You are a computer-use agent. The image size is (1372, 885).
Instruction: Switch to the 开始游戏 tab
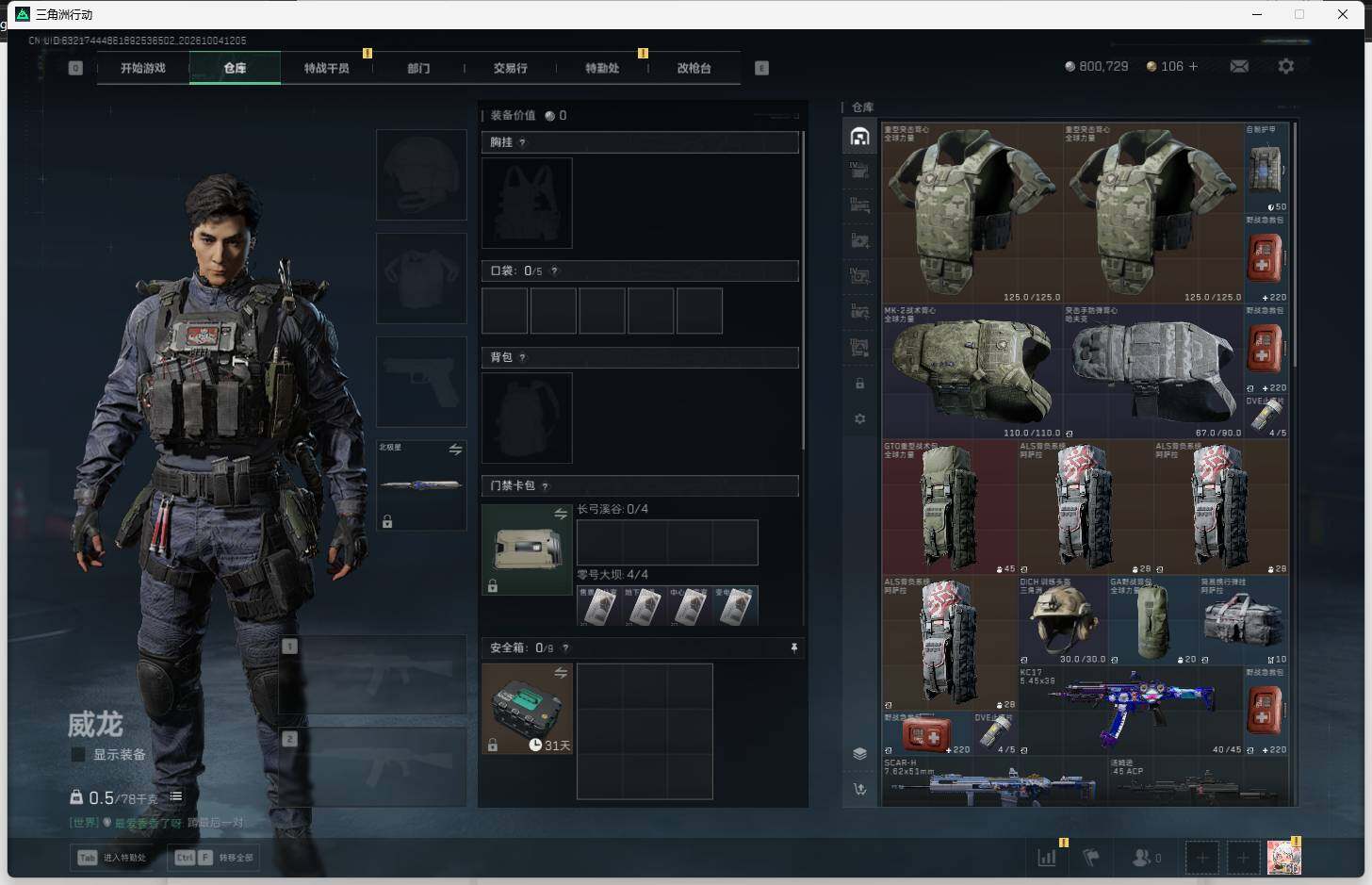click(143, 68)
